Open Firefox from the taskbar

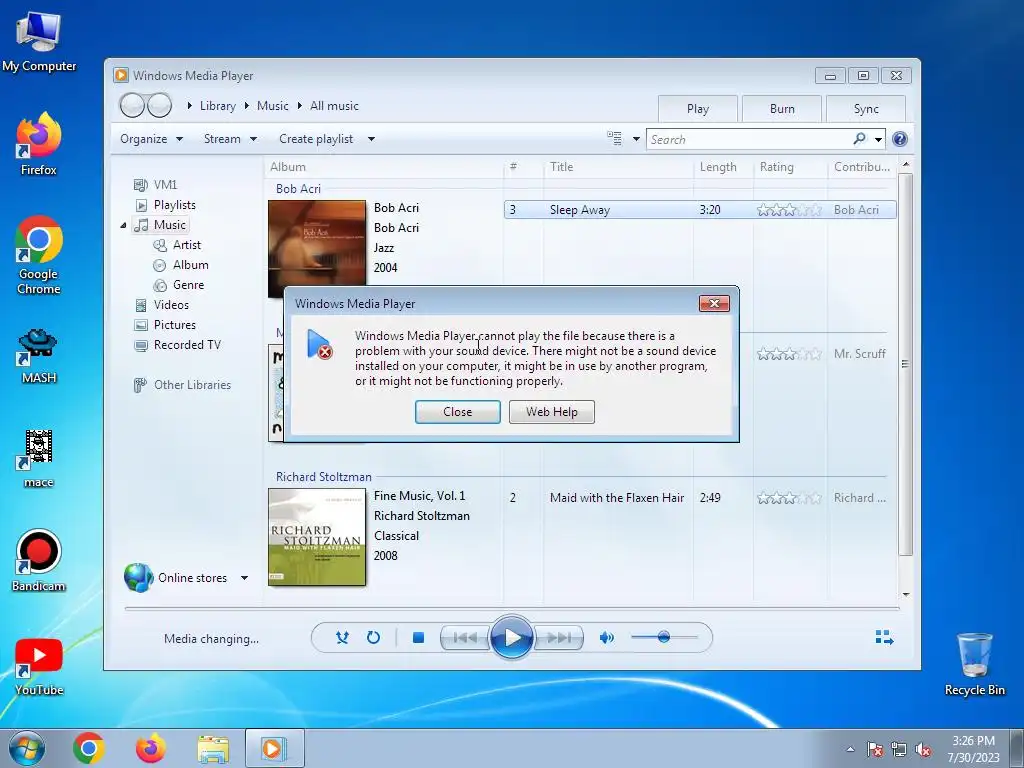pyautogui.click(x=150, y=748)
